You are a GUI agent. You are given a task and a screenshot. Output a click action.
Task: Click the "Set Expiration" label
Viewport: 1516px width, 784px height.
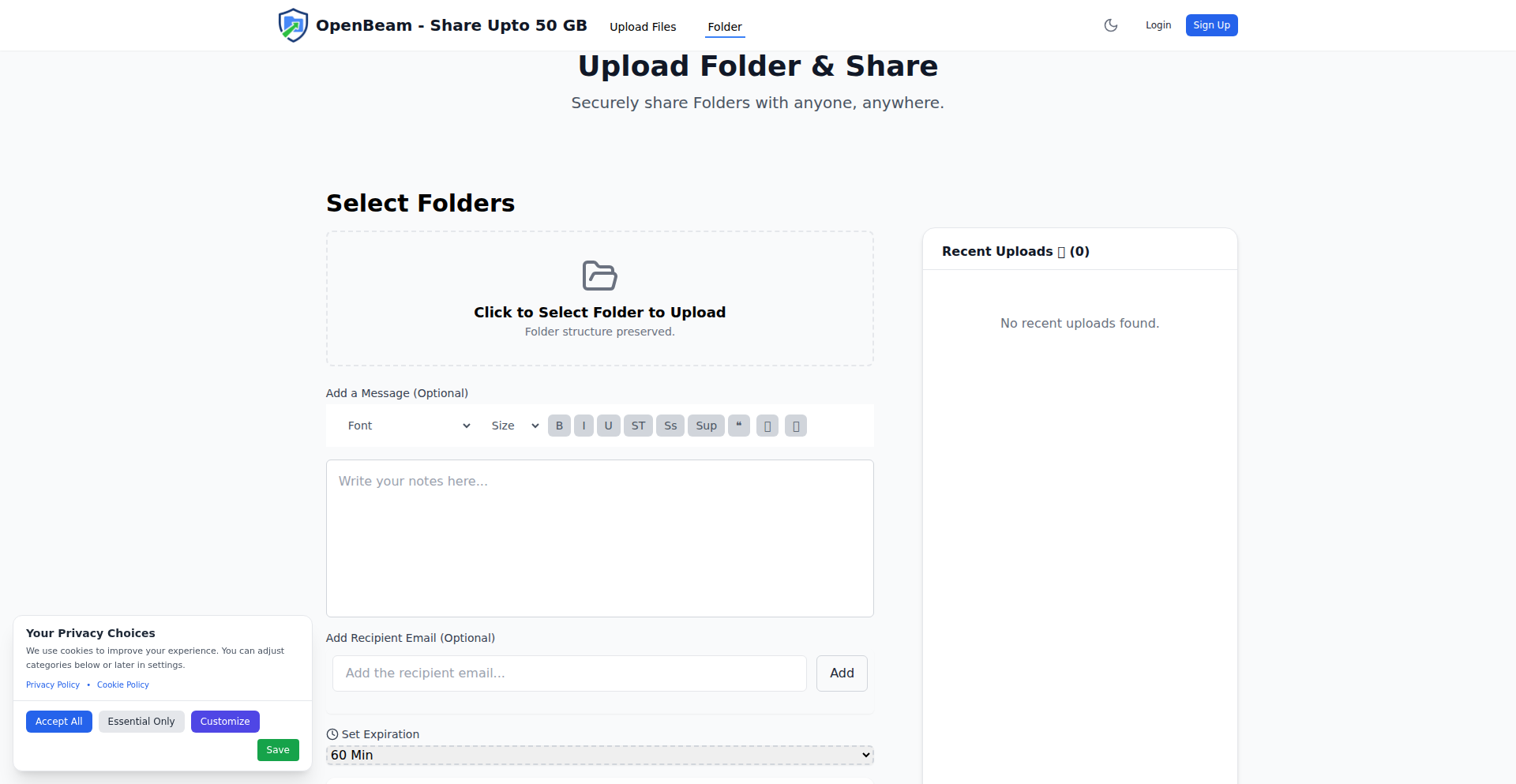(380, 734)
